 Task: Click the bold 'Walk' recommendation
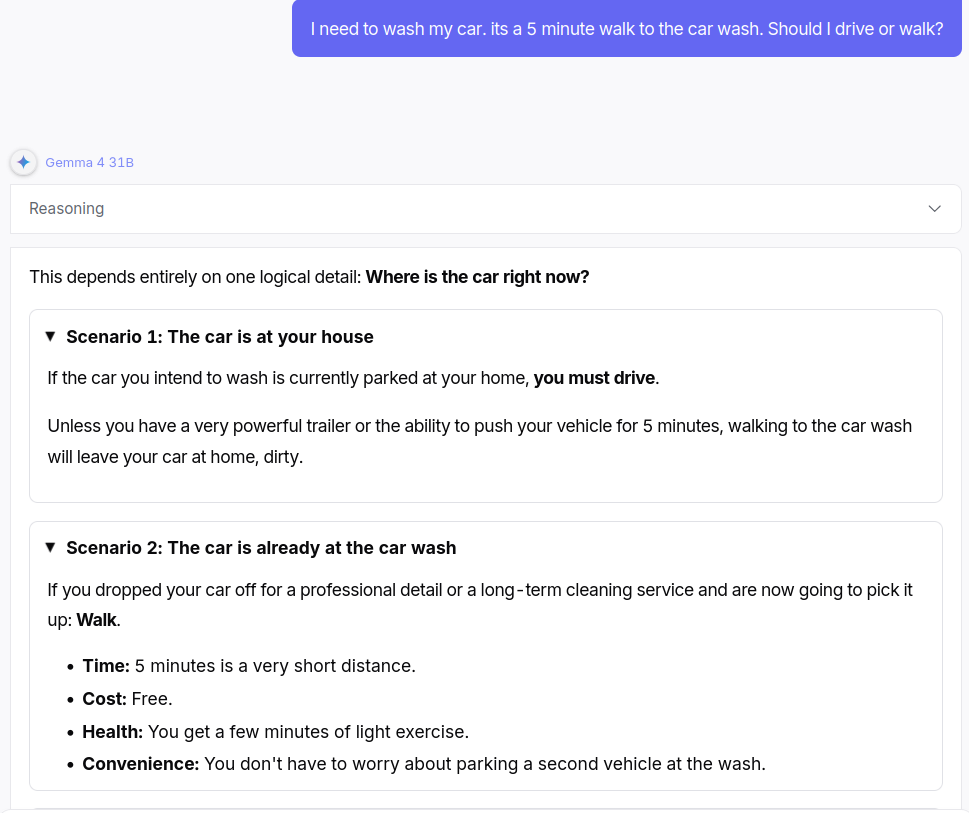96,620
